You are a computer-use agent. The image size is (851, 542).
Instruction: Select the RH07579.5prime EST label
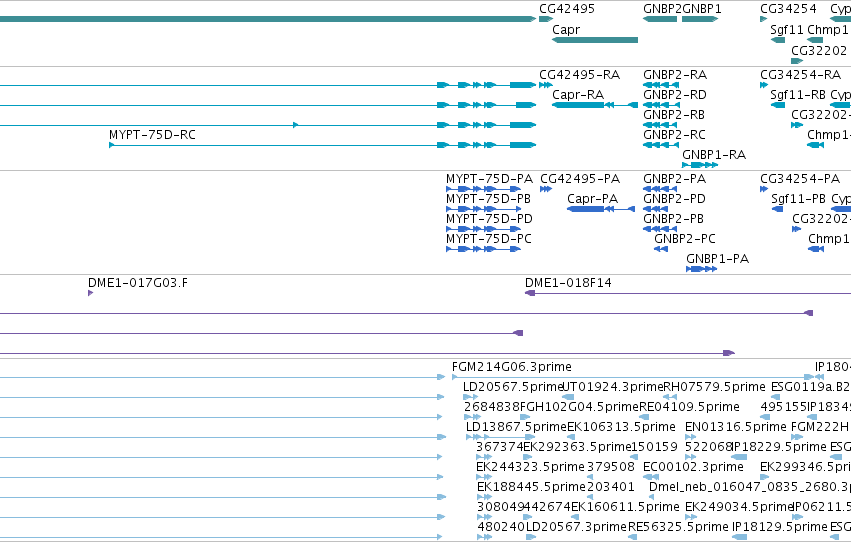click(x=714, y=387)
